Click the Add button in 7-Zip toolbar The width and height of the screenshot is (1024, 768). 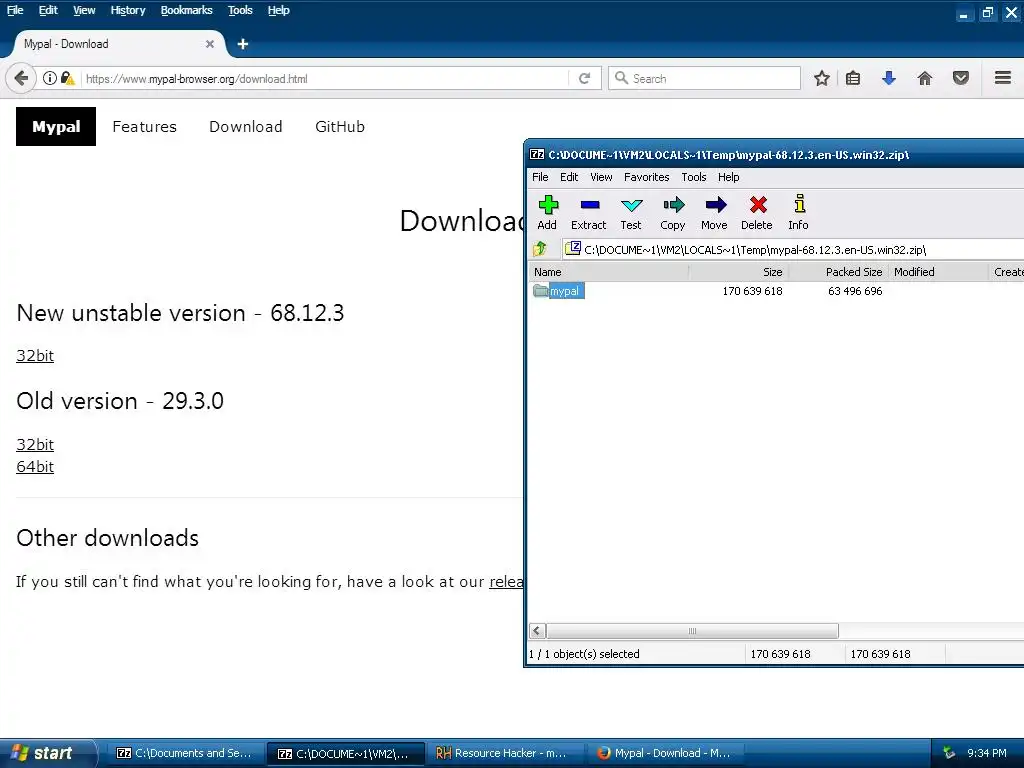pyautogui.click(x=547, y=213)
